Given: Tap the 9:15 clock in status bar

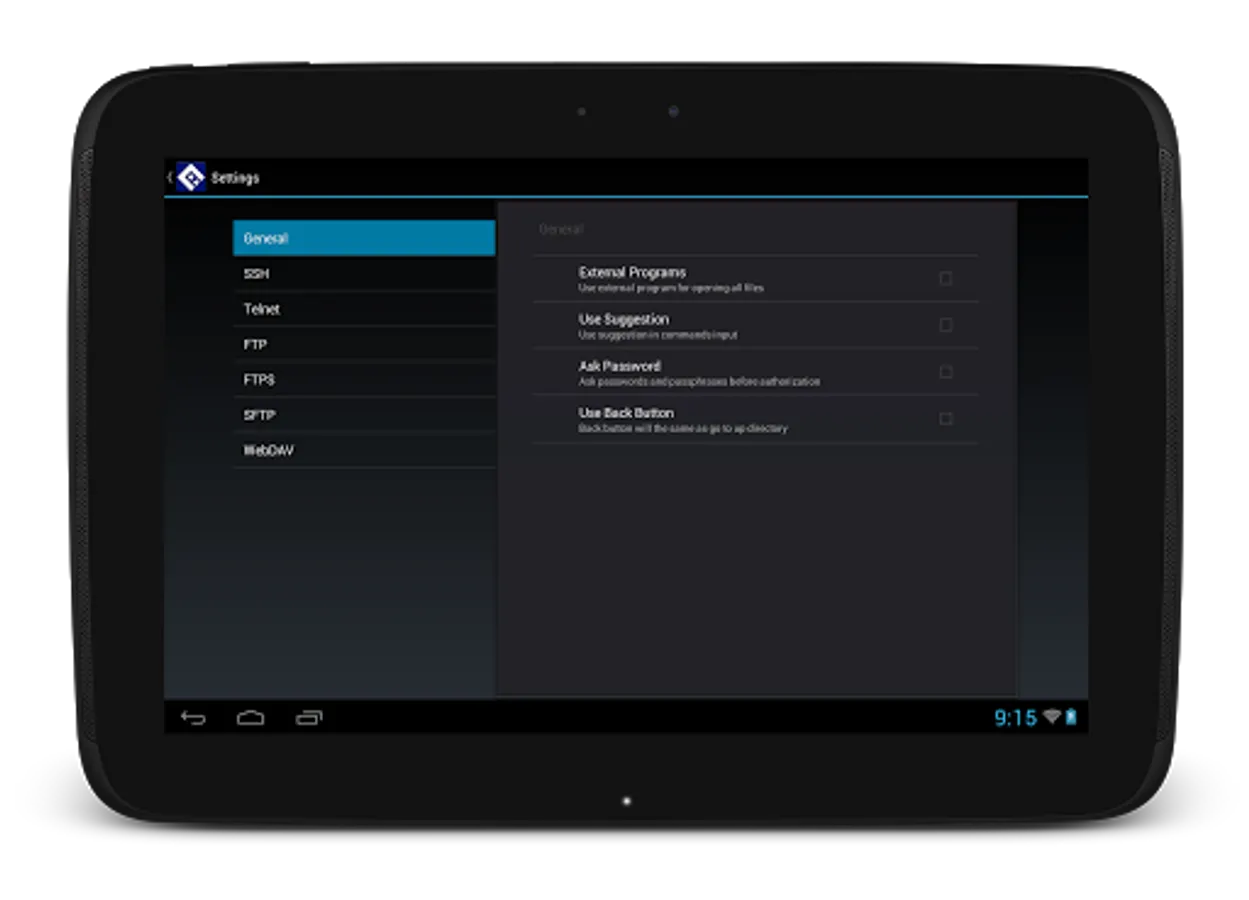Looking at the screenshot, I should pyautogui.click(x=1015, y=717).
